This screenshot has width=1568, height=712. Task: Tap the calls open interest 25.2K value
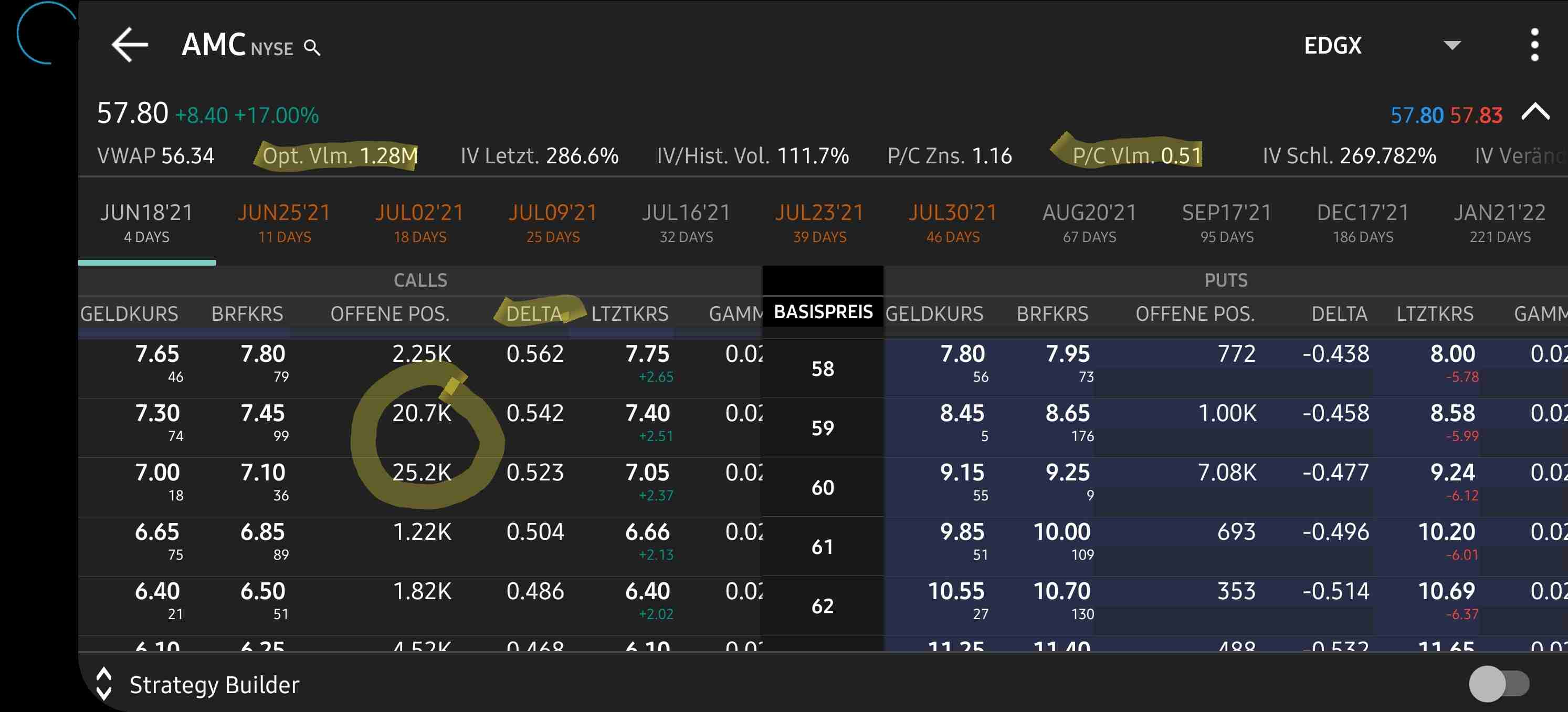[422, 473]
